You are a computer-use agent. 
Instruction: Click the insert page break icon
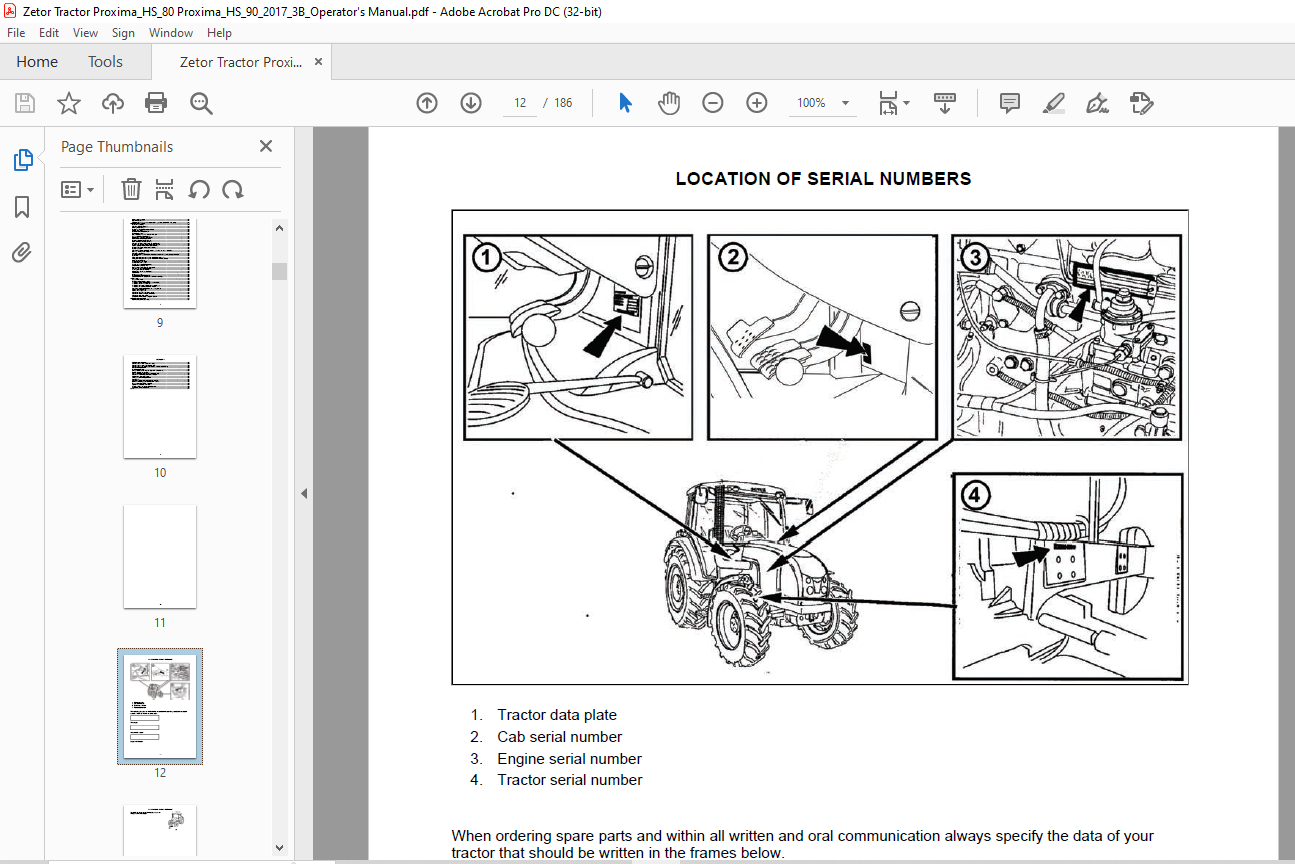[165, 189]
